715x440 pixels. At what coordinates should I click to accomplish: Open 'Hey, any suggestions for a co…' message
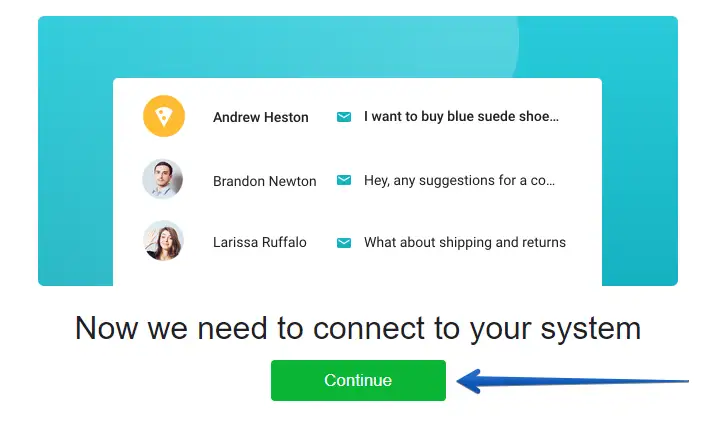click(x=459, y=181)
